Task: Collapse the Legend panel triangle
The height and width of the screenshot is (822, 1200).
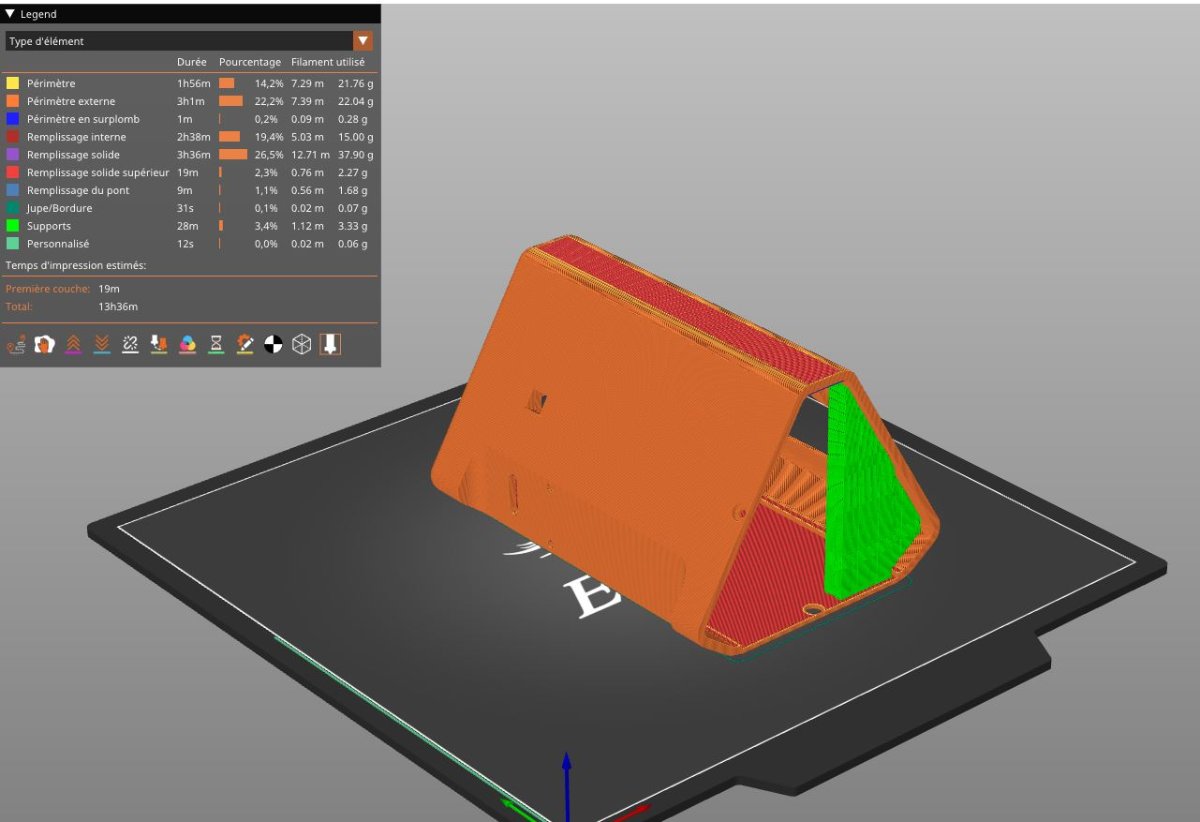Action: [10, 14]
